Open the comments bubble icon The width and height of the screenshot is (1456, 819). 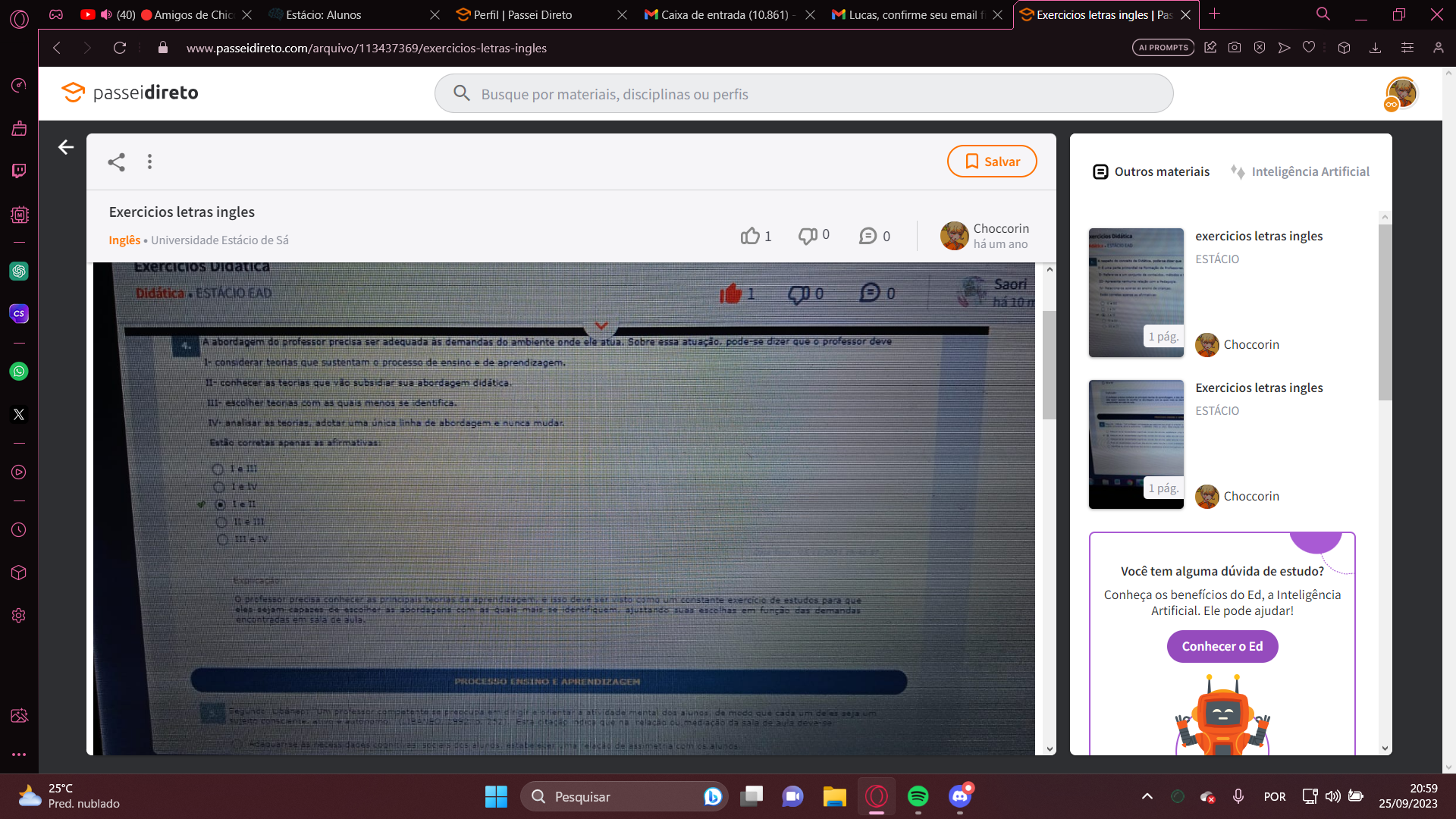pos(868,236)
